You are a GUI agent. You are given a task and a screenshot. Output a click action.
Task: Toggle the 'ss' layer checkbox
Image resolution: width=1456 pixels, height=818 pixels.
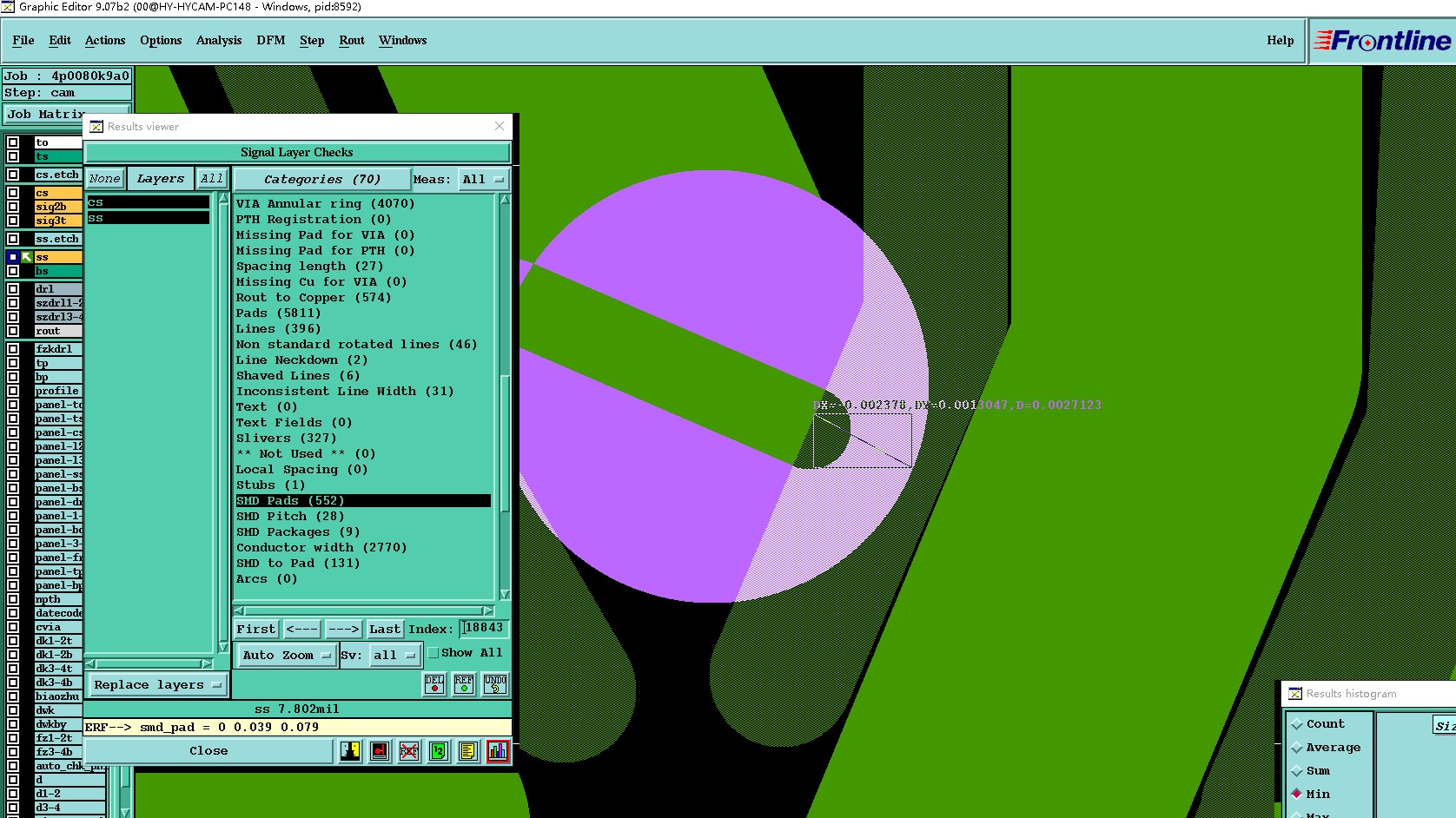[x=13, y=257]
